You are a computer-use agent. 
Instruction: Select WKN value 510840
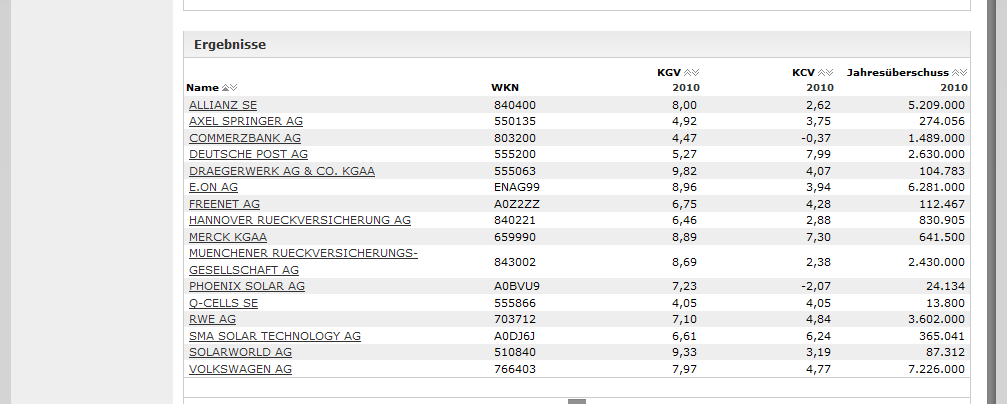(x=514, y=352)
